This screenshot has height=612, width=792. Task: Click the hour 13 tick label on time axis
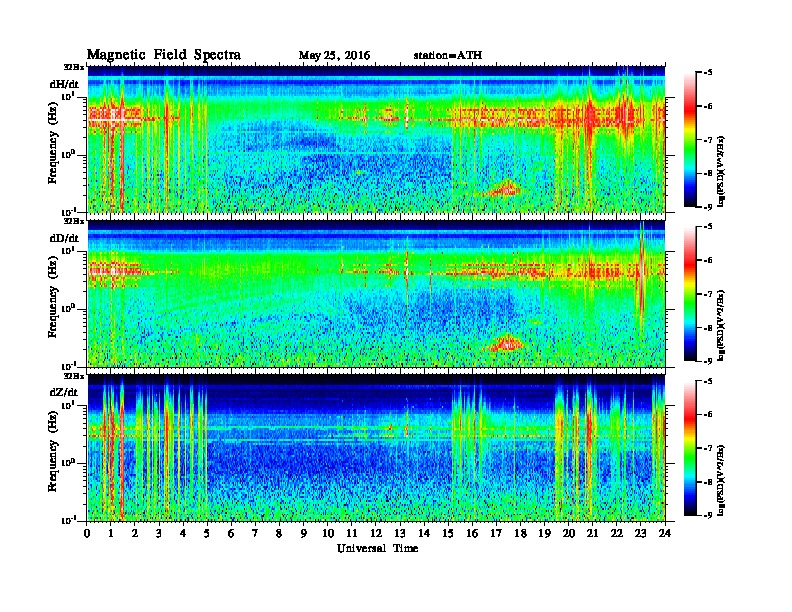[x=400, y=533]
